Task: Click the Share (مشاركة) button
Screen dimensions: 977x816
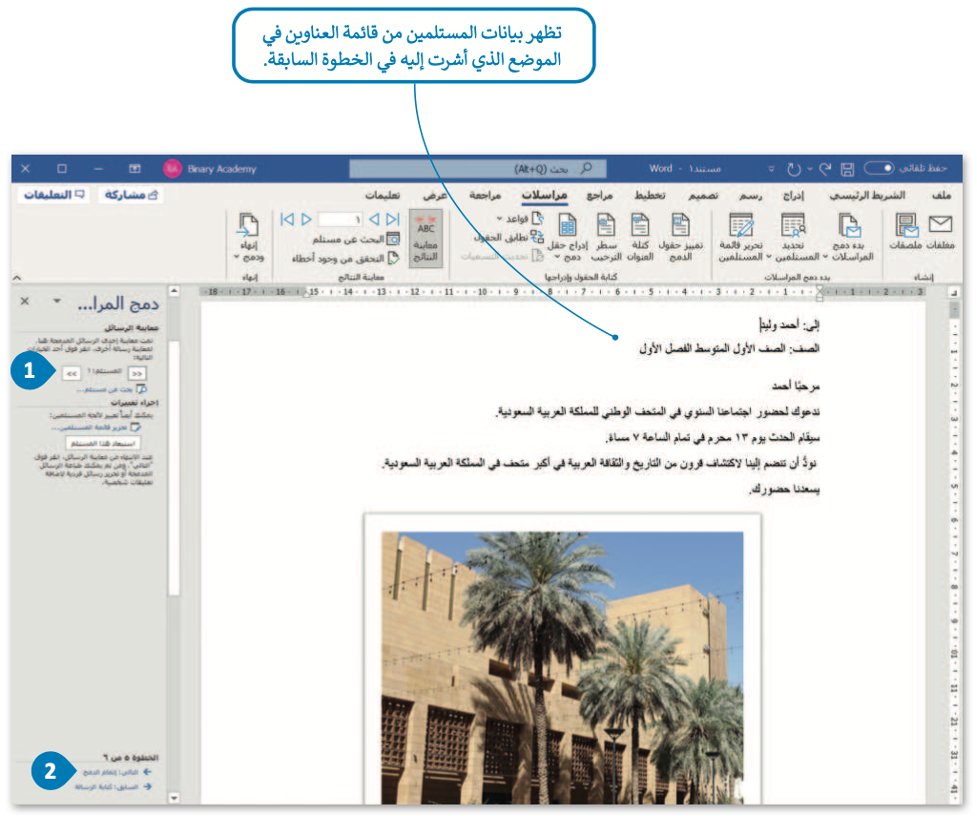Action: pos(131,195)
